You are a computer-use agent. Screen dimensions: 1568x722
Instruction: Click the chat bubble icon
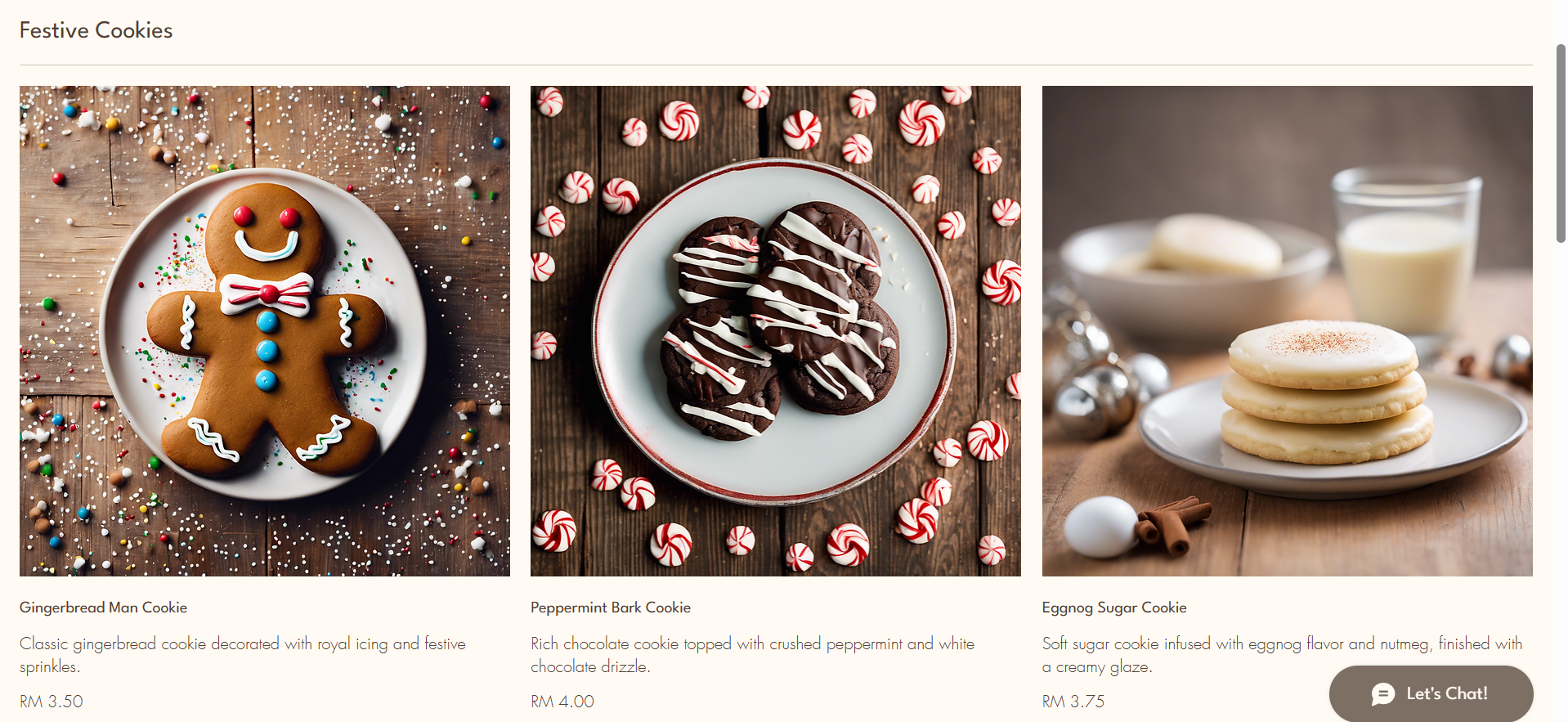pyautogui.click(x=1383, y=694)
